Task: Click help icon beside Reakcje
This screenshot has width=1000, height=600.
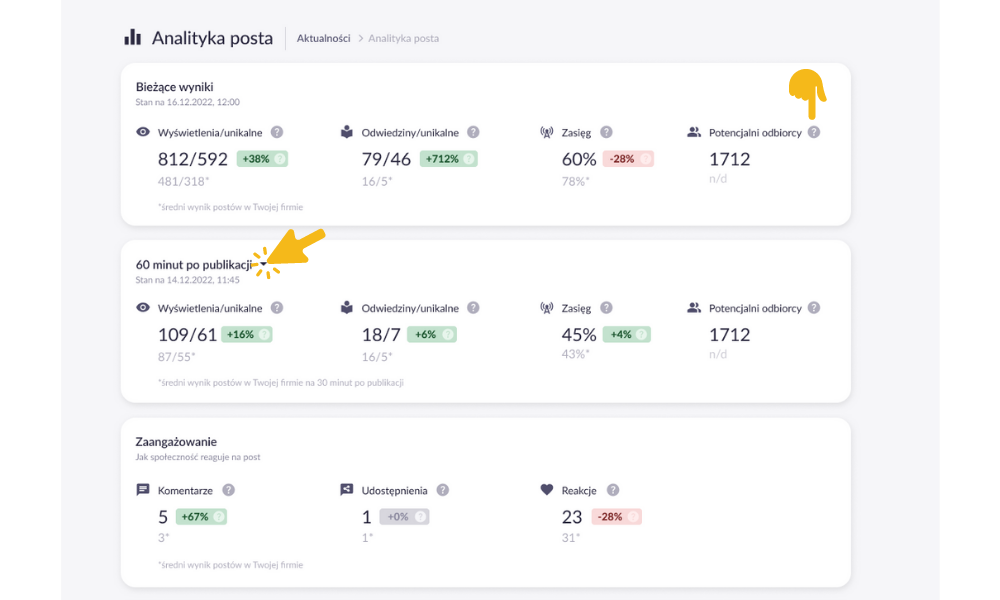Action: coord(613,490)
